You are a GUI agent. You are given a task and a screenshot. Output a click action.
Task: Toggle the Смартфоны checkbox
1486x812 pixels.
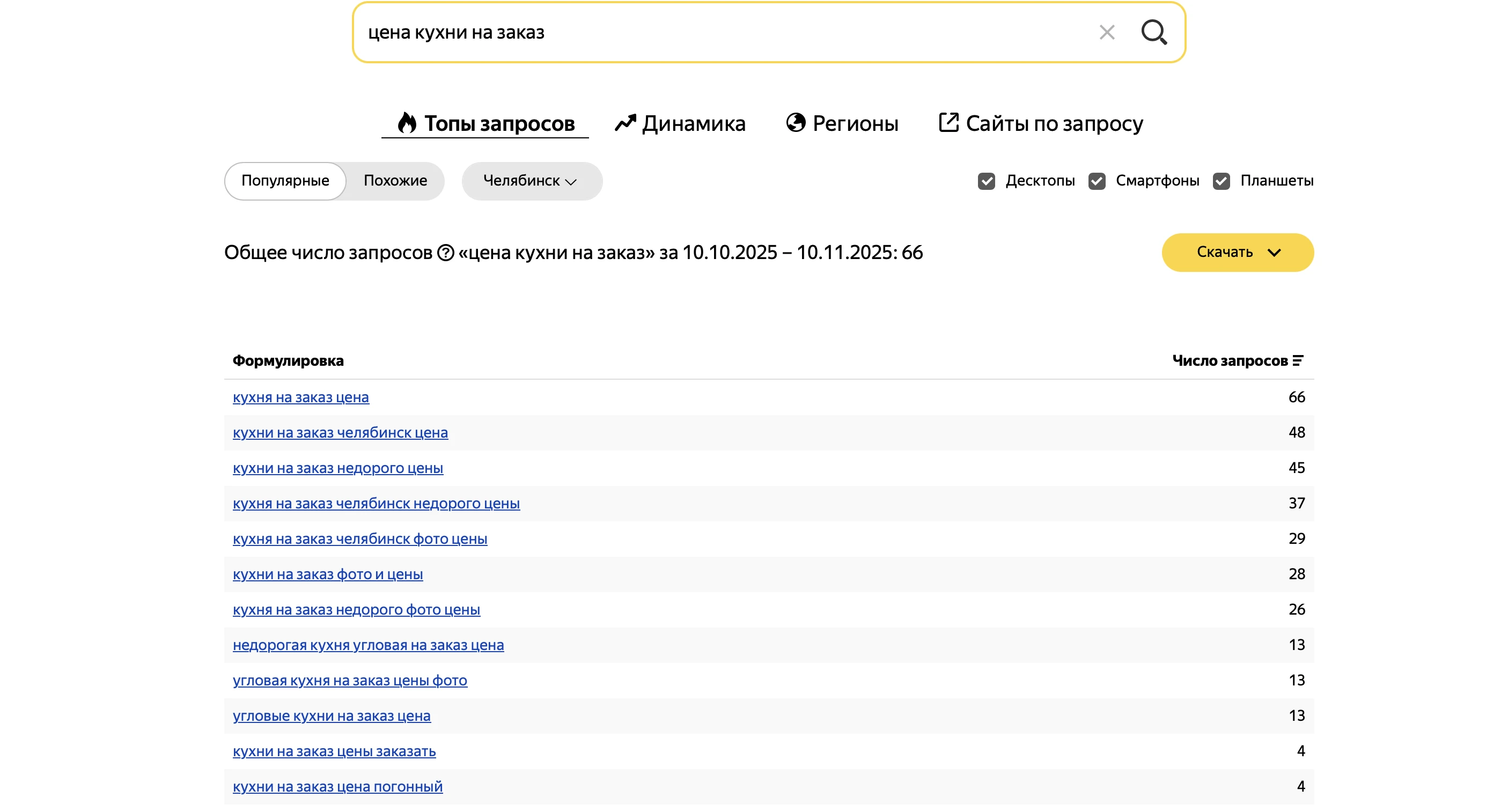[1097, 181]
